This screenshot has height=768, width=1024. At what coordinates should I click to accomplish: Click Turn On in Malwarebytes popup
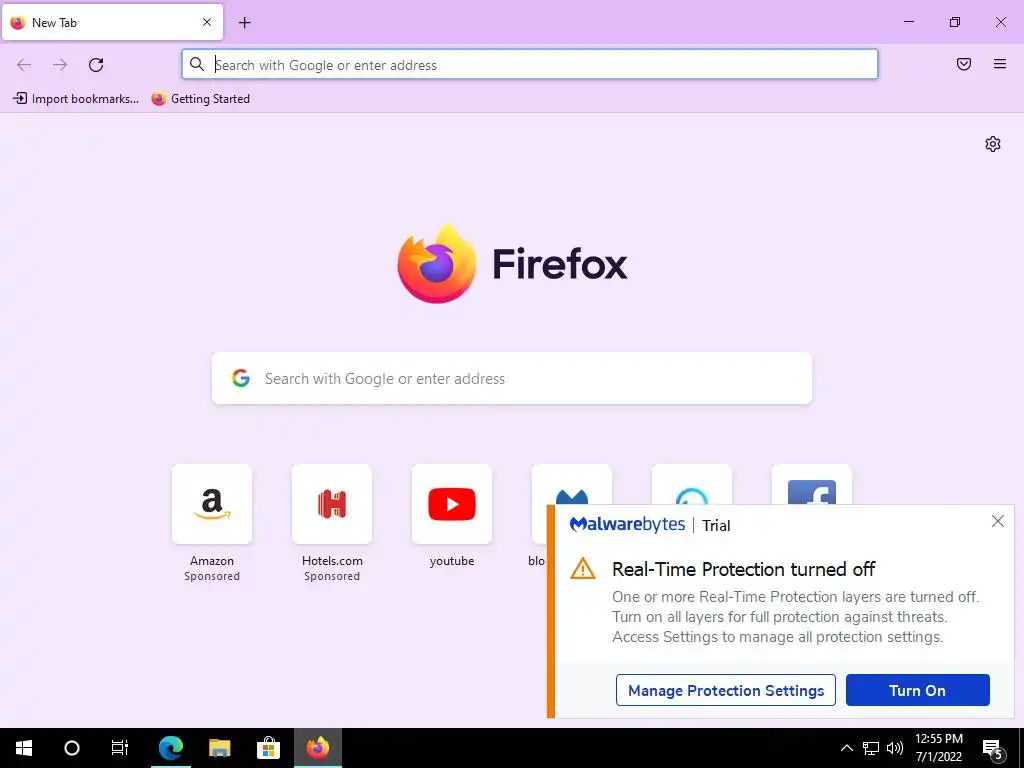coord(918,690)
